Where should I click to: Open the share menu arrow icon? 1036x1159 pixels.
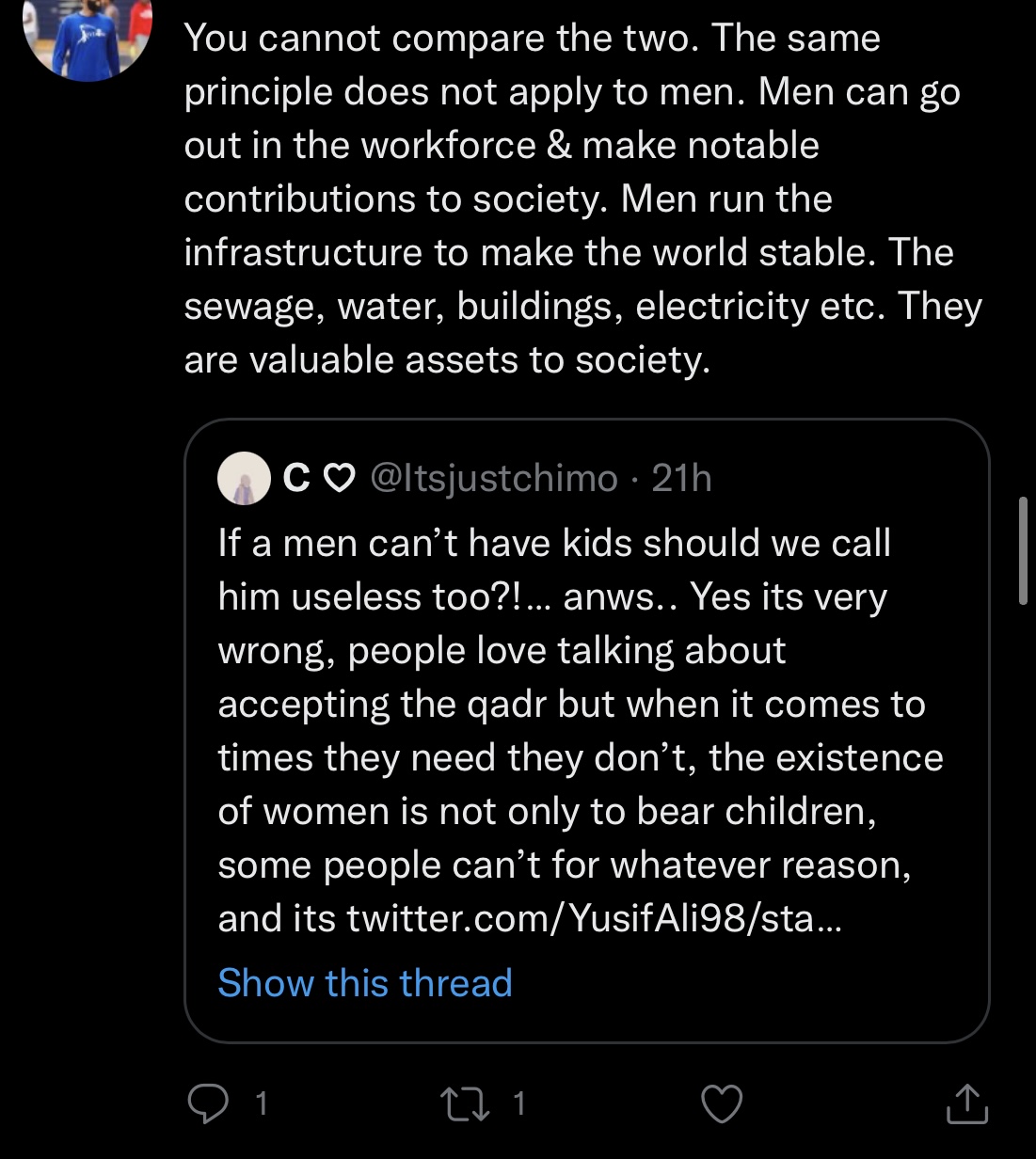[967, 1103]
